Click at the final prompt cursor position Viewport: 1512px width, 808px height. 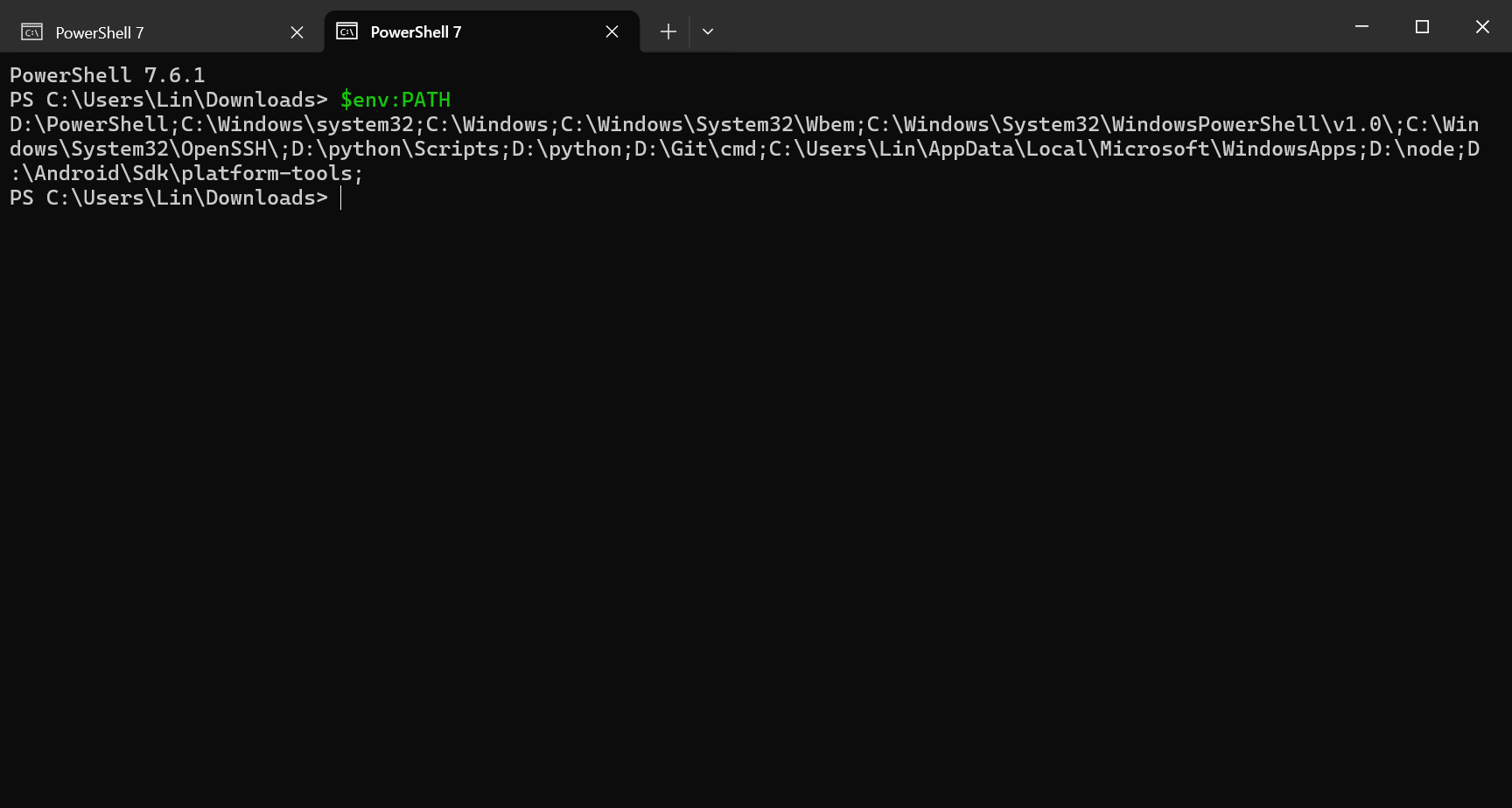[341, 199]
